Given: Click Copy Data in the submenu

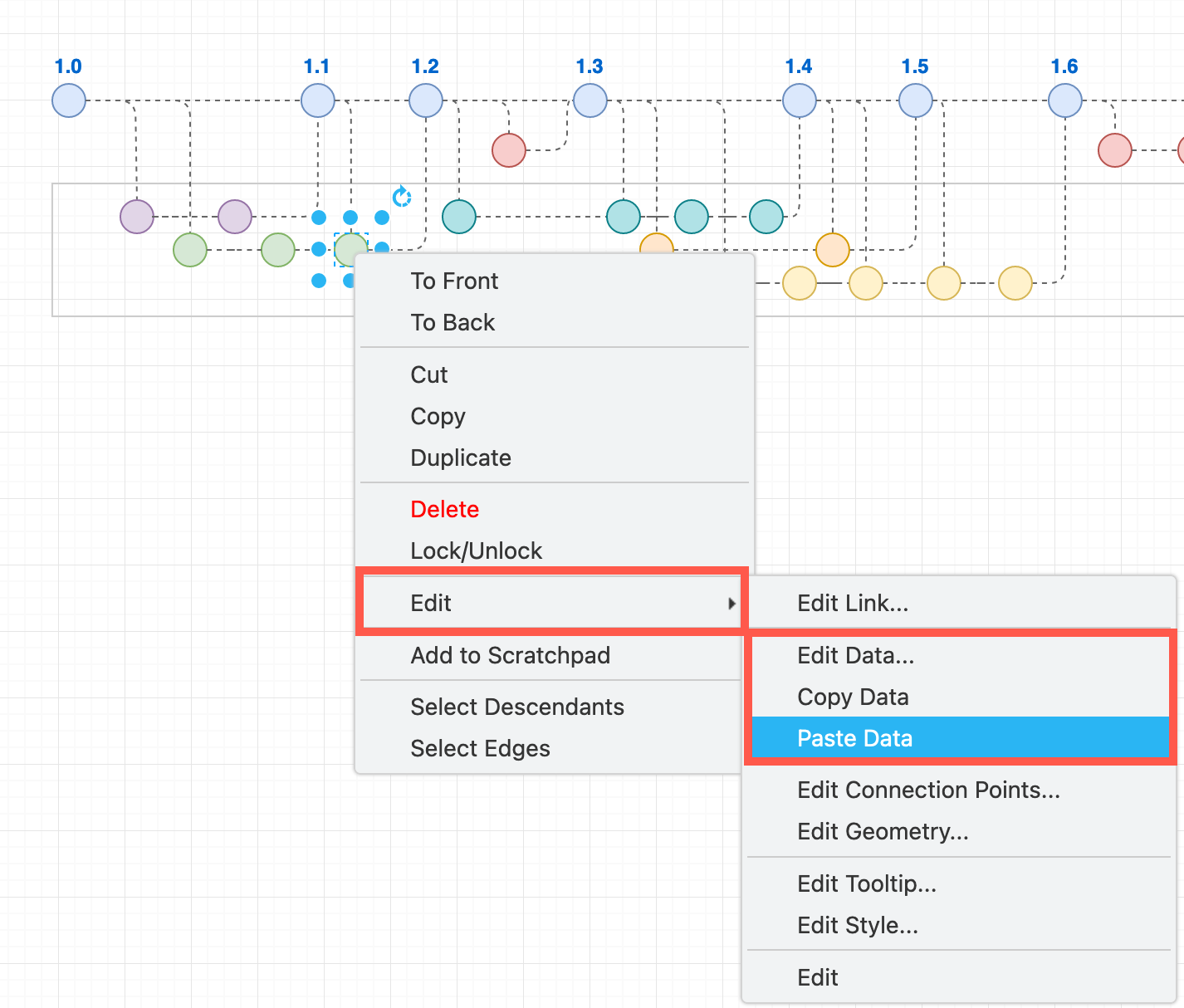Looking at the screenshot, I should coord(853,697).
